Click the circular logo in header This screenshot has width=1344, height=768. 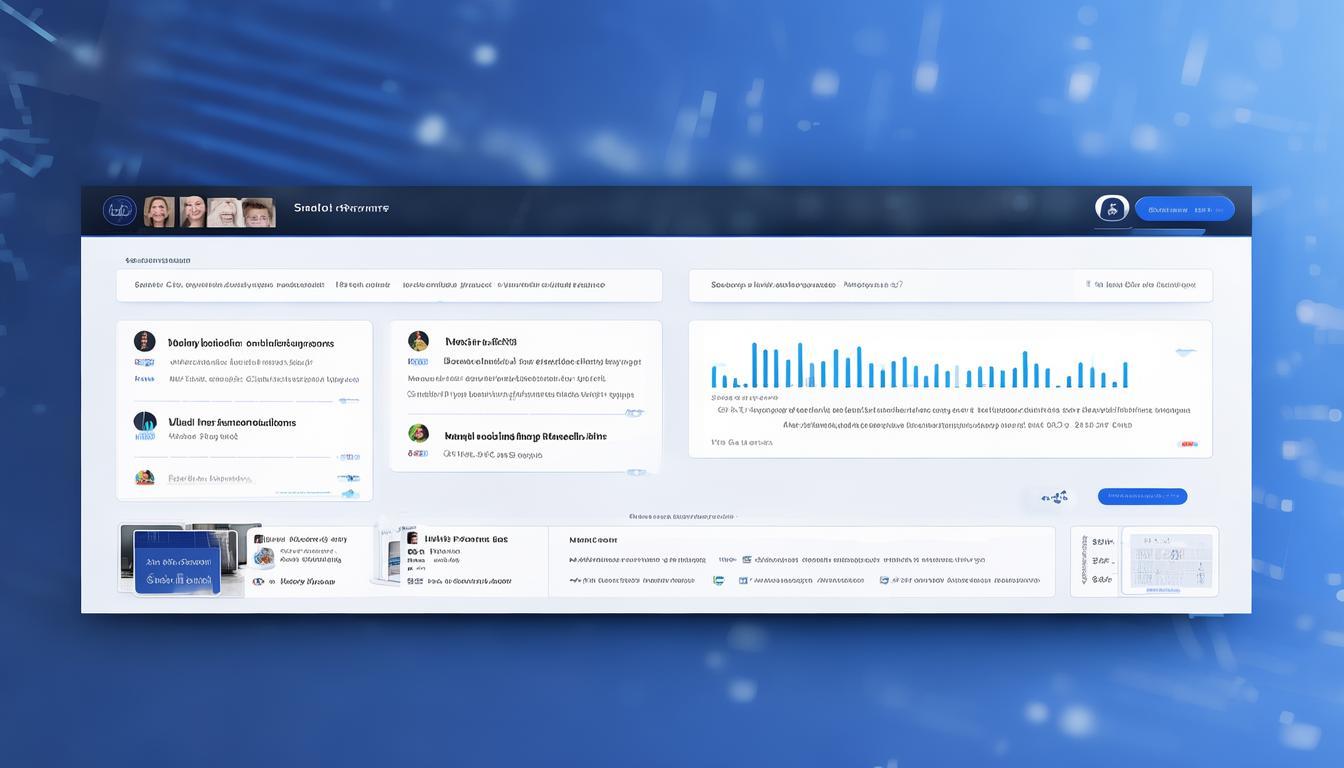(x=119, y=210)
